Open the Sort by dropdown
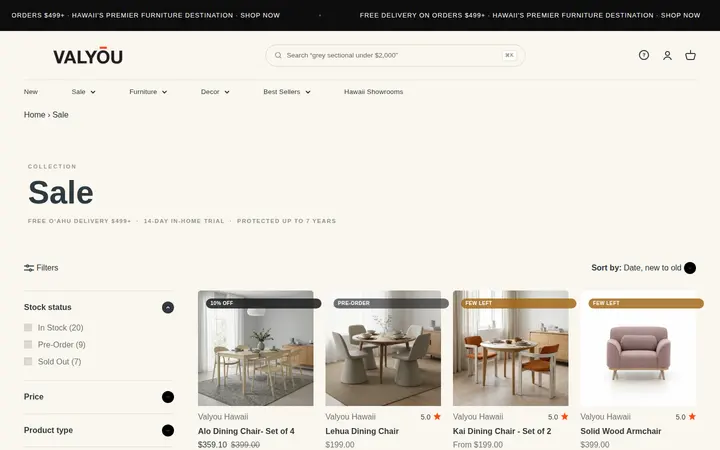Screen dimensions: 720x450 (x=643, y=268)
